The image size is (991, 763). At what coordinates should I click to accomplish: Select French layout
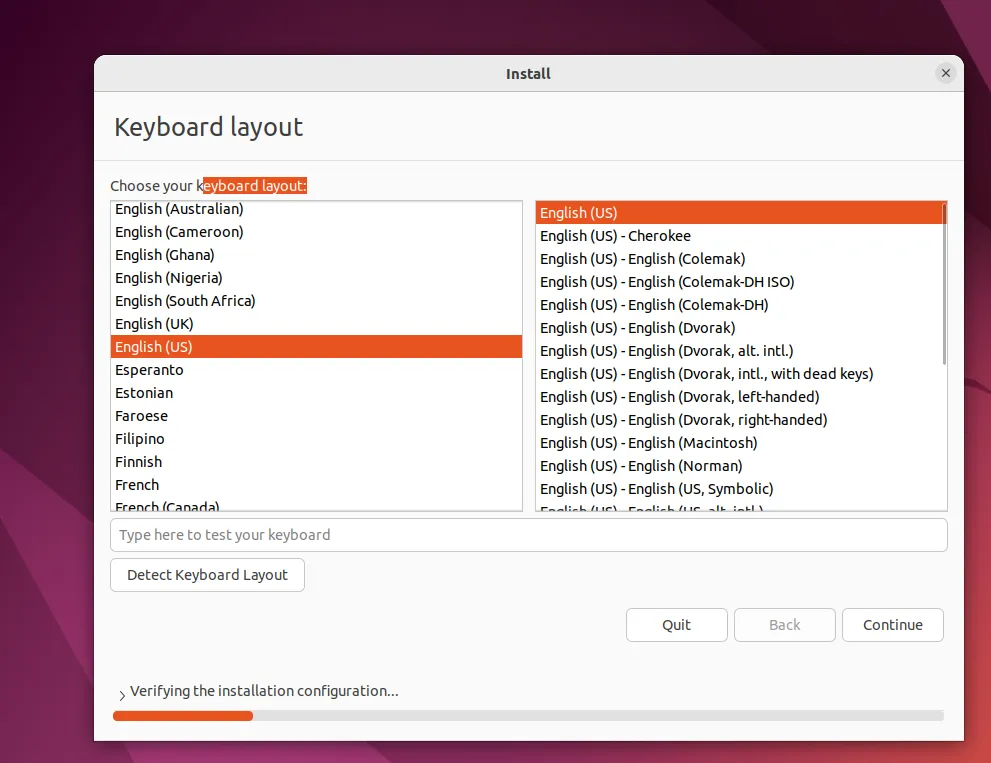pyautogui.click(x=316, y=485)
